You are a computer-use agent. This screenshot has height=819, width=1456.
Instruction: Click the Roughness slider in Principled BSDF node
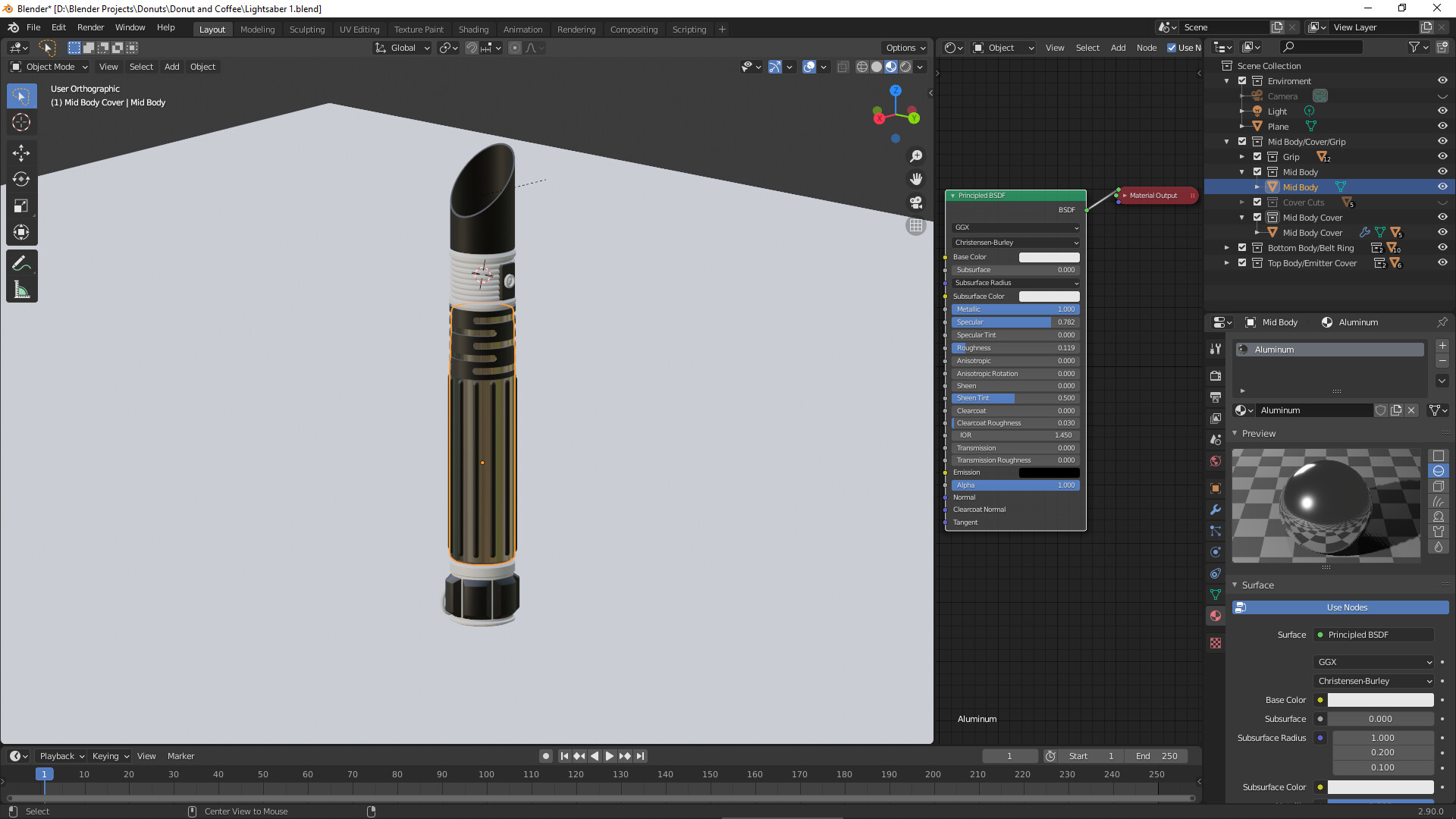coord(1015,348)
